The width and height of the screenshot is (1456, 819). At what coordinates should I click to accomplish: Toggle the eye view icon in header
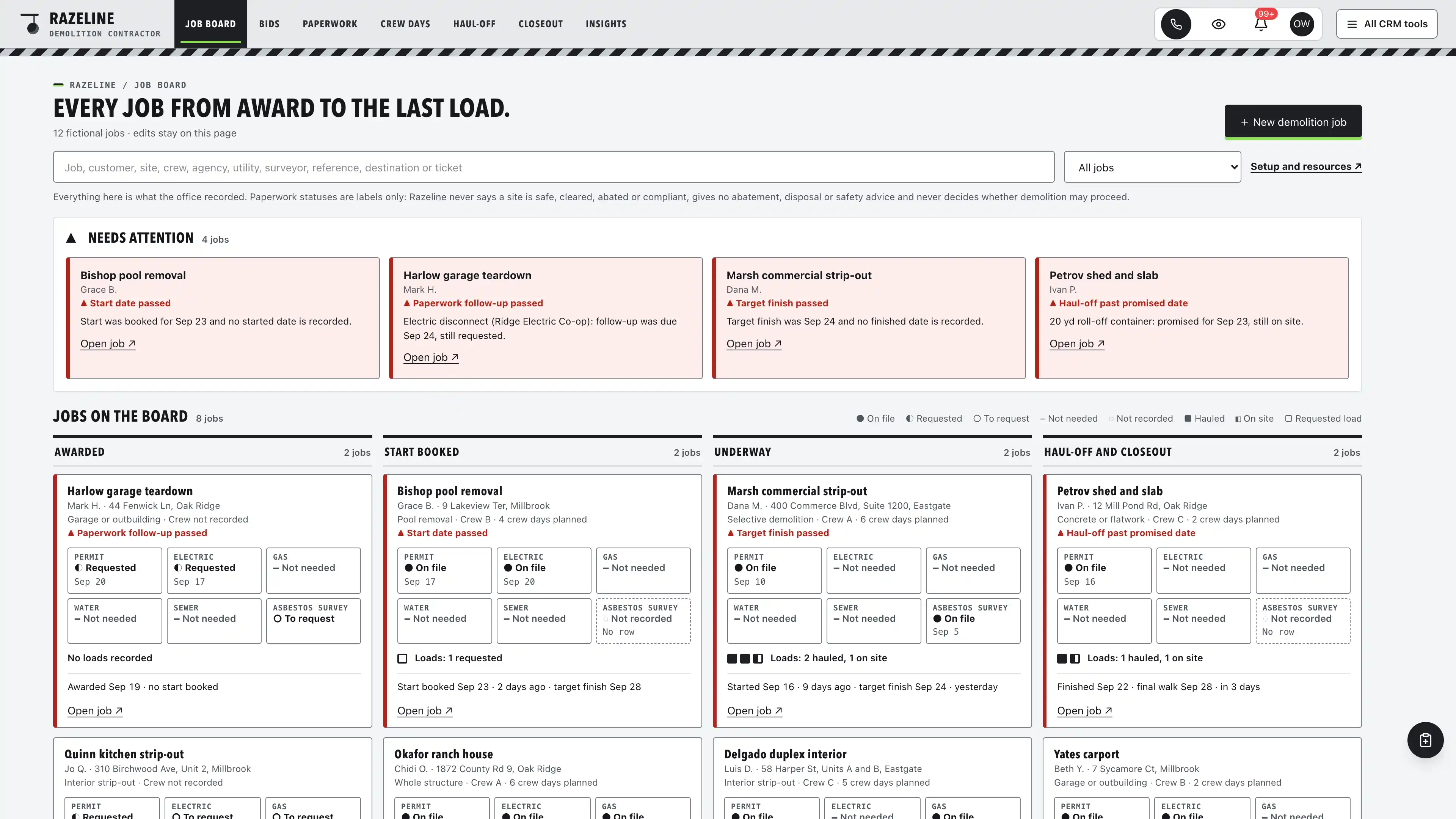tap(1218, 24)
